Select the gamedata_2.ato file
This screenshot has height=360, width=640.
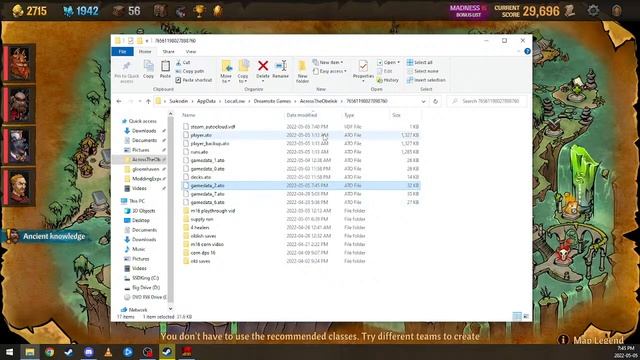pos(207,185)
